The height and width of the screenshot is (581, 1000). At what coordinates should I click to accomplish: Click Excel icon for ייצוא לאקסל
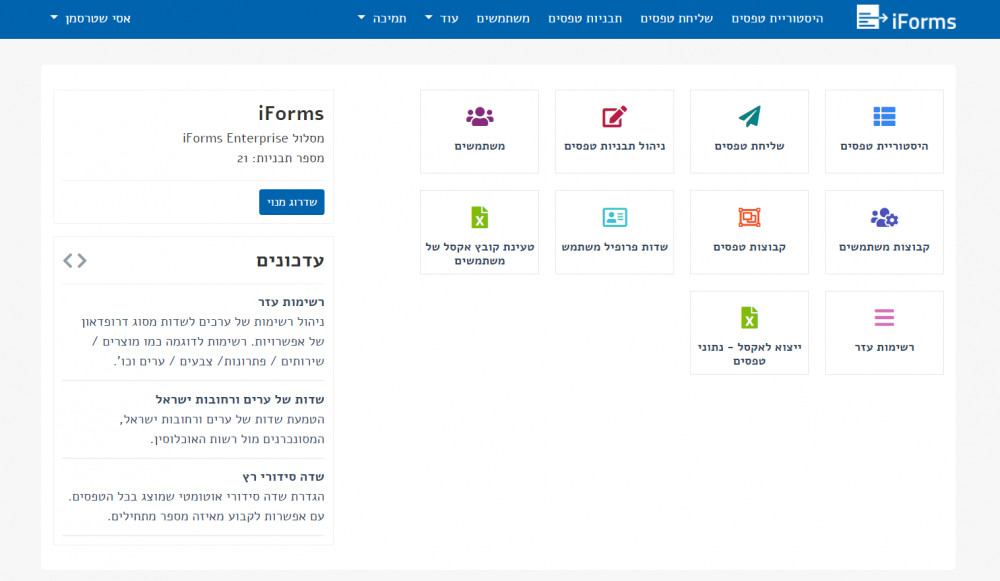tap(749, 318)
